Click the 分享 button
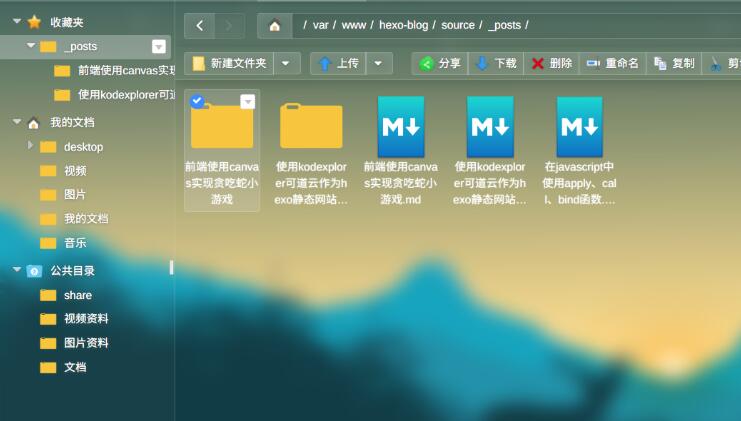The image size is (741, 421). coord(440,63)
